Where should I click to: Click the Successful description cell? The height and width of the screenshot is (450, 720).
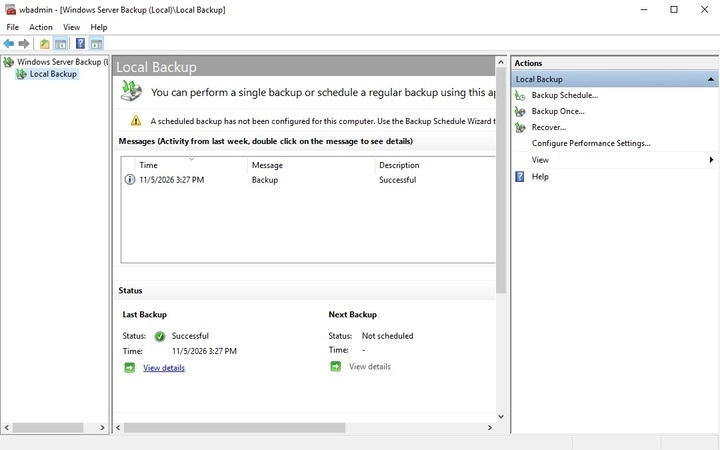398,180
